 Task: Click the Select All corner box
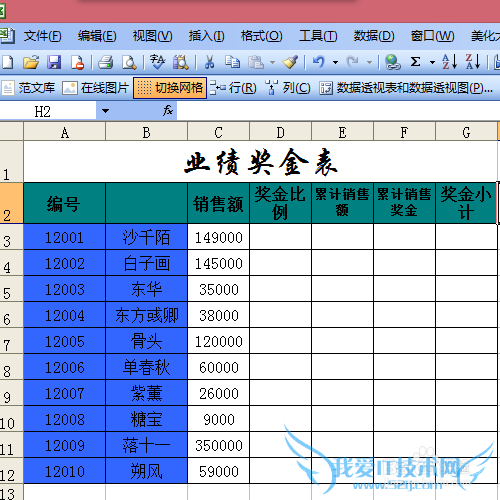click(11, 131)
